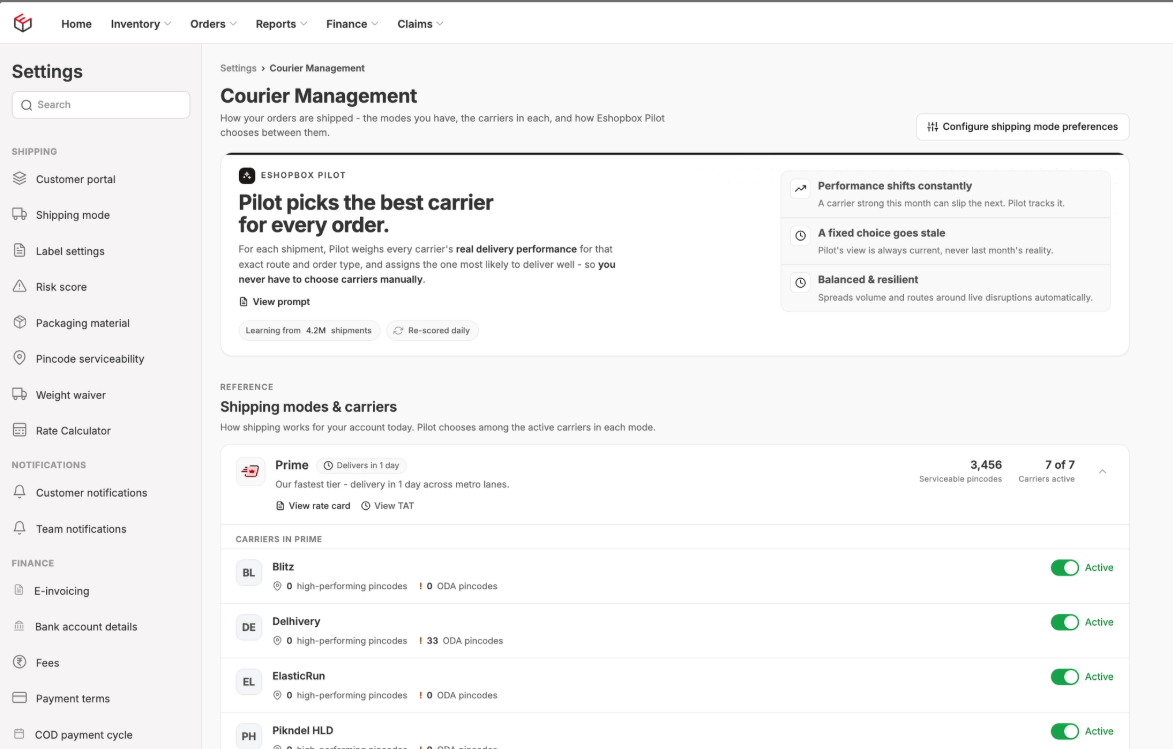Screen dimensions: 1173x749
Task: Click the search magnifier icon in Settings
Action: [x=26, y=105]
